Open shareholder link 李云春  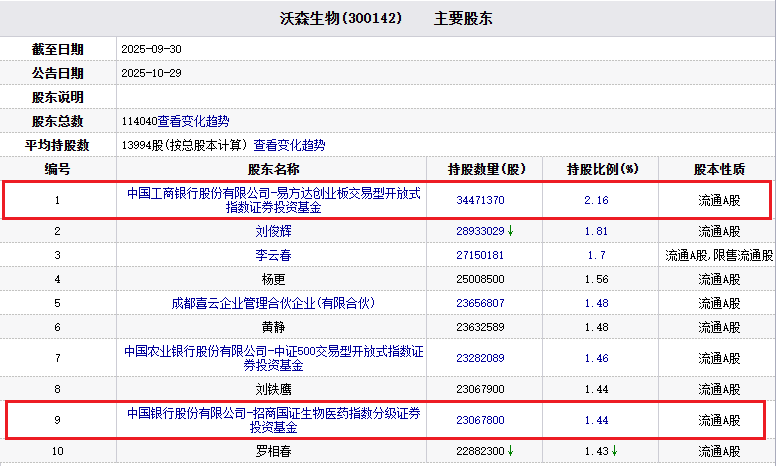273,255
